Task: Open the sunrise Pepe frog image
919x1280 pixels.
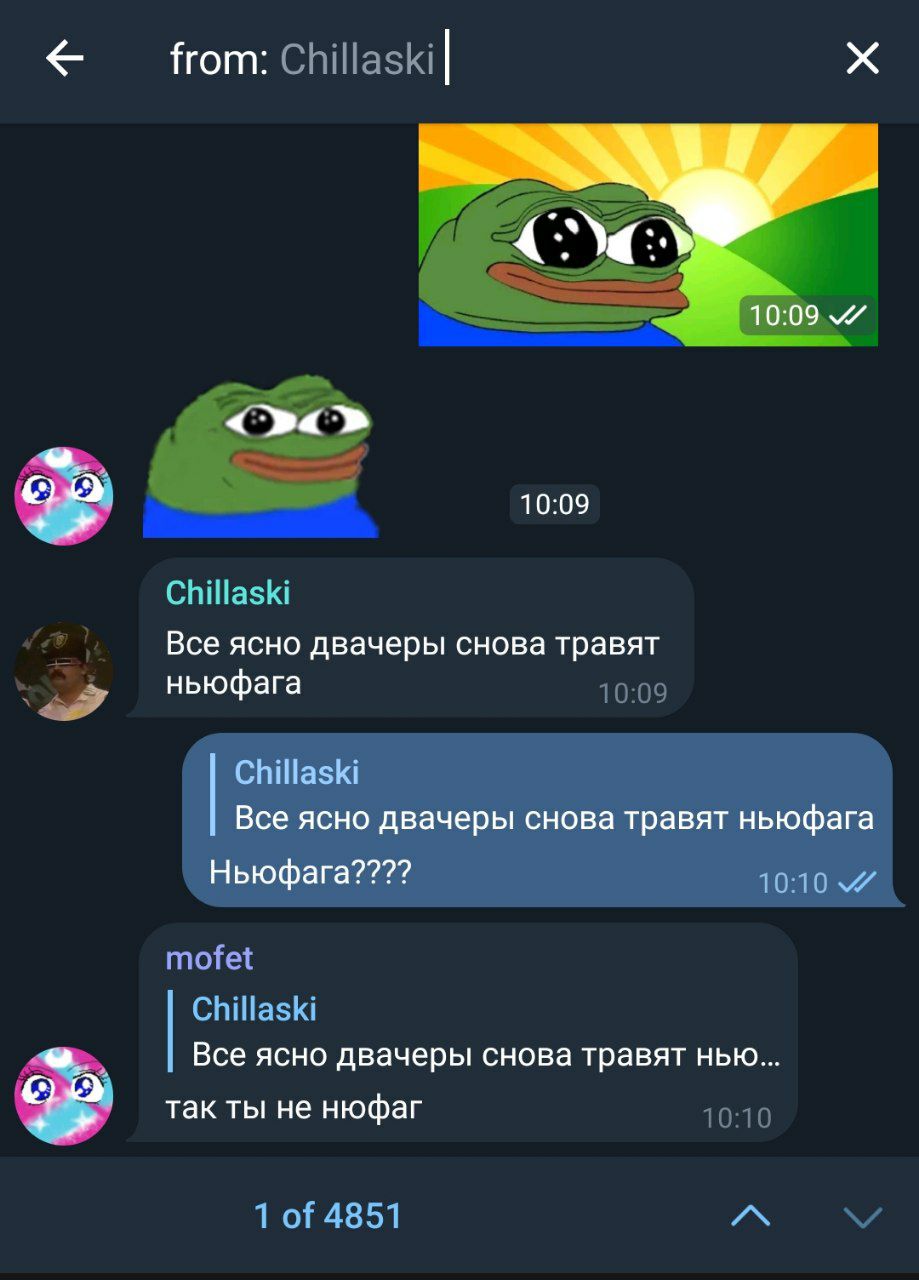Action: (x=648, y=235)
